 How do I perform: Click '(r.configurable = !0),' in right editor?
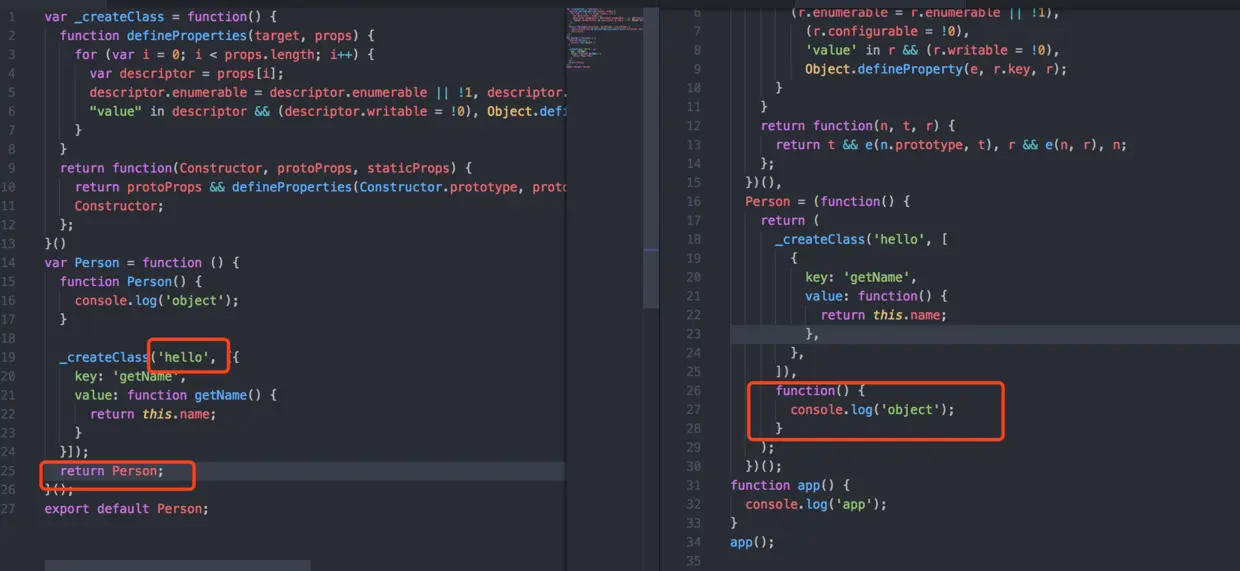(x=885, y=31)
